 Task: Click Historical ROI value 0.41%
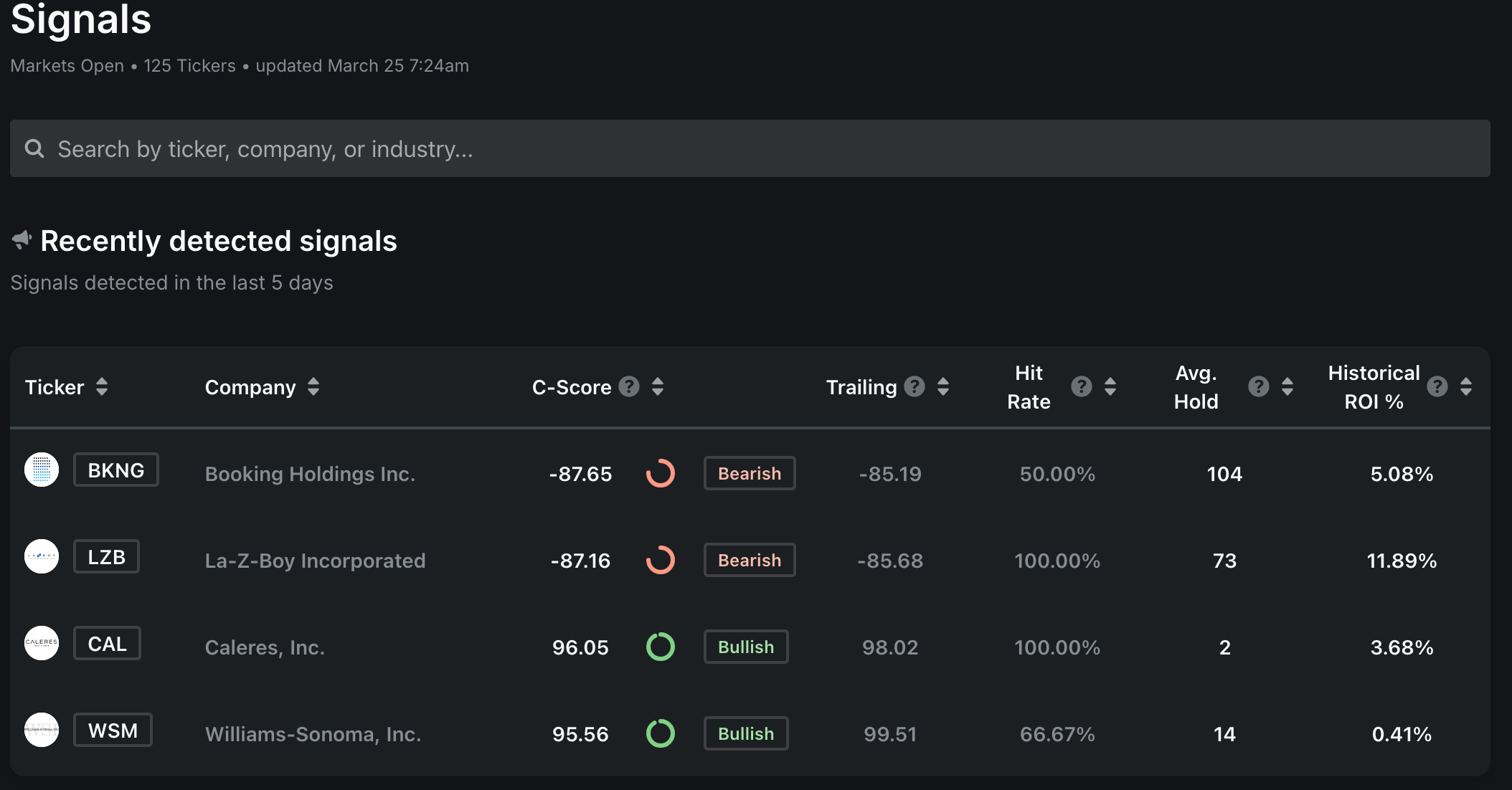[1402, 734]
